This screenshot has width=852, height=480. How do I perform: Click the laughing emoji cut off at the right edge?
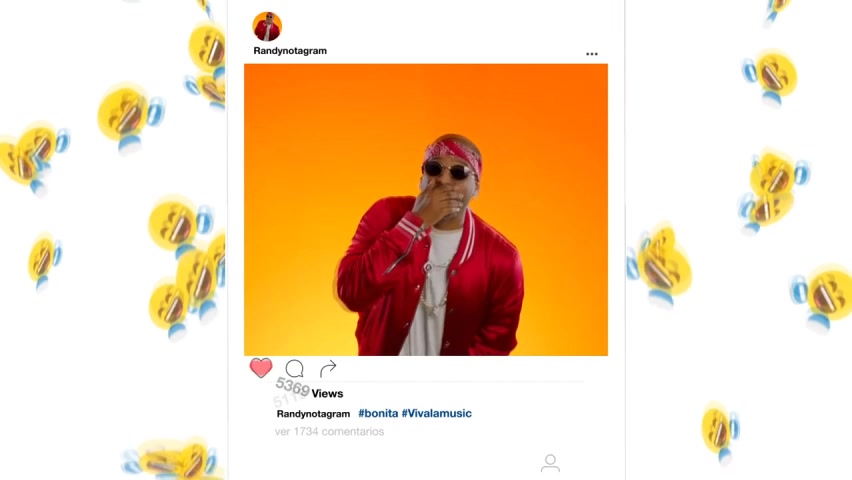pyautogui.click(x=825, y=297)
